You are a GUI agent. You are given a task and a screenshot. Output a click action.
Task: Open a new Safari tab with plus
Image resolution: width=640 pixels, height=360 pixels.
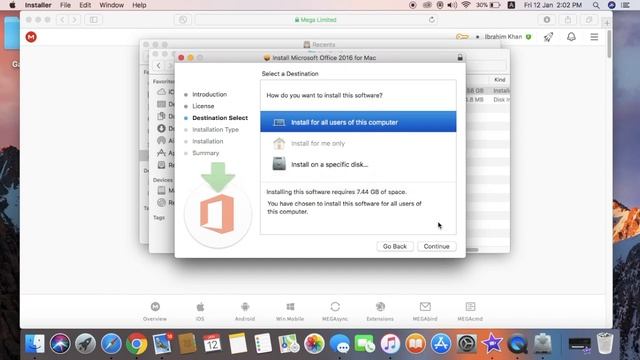[x=607, y=23]
